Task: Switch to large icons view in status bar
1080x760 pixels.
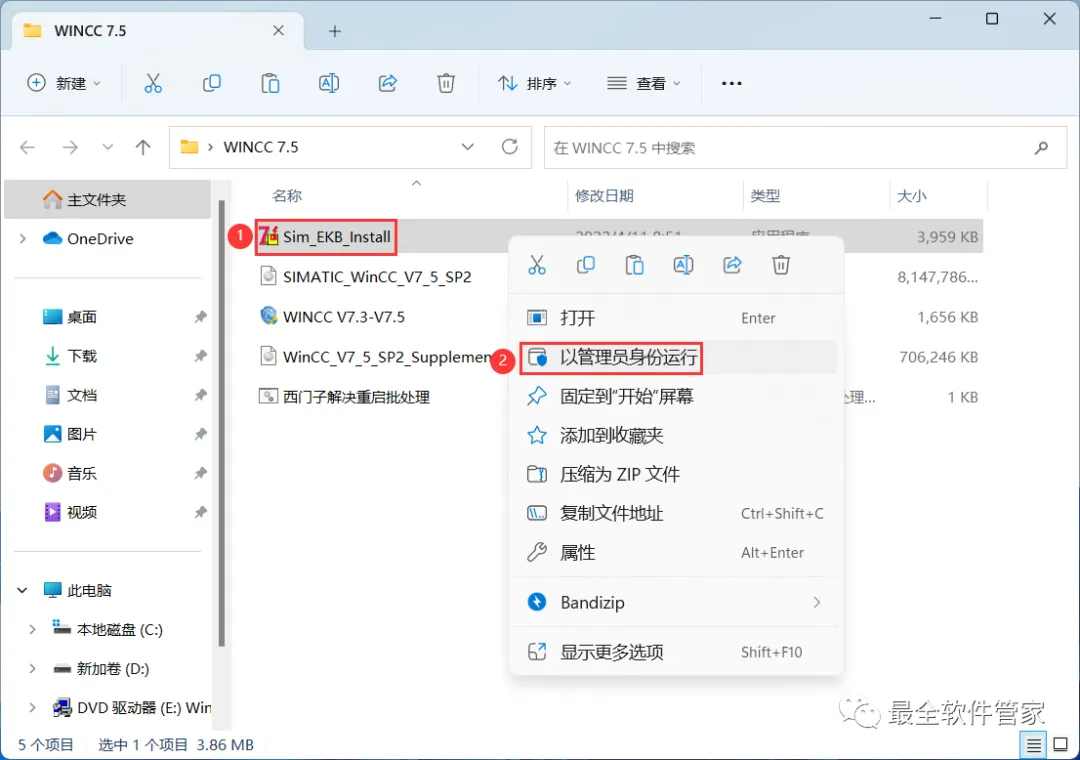Action: [1061, 745]
